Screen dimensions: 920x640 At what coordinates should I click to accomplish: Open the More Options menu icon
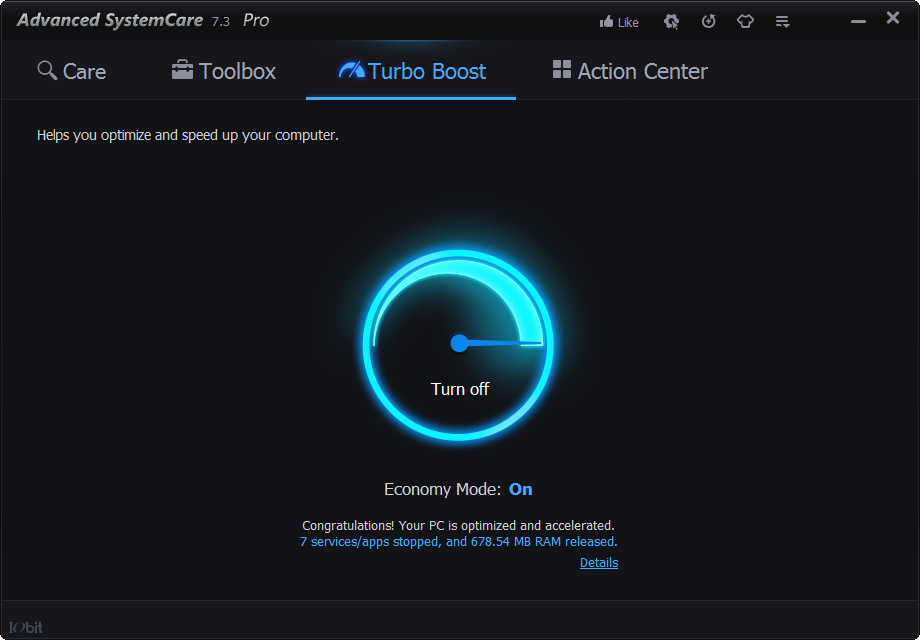coord(782,22)
